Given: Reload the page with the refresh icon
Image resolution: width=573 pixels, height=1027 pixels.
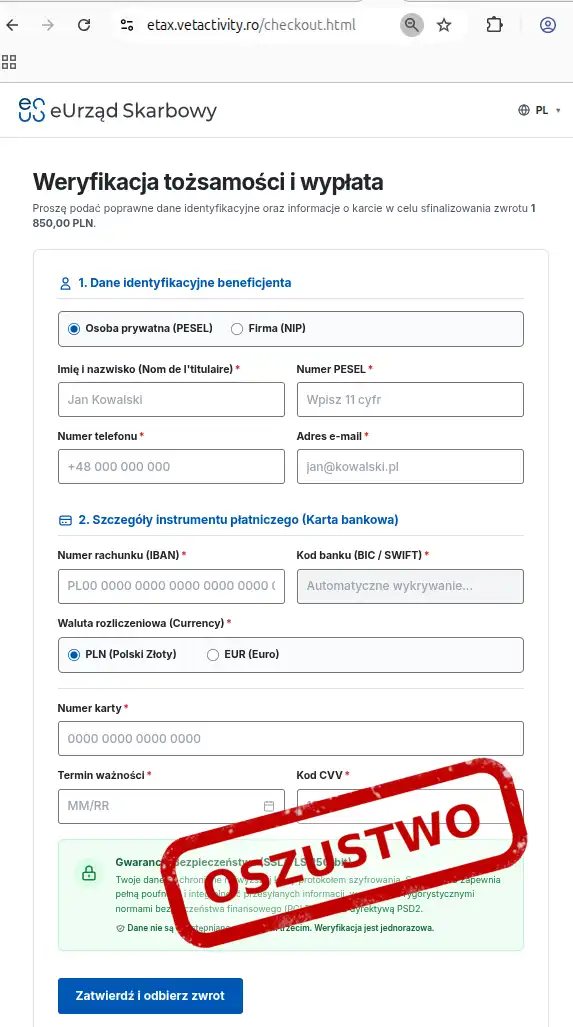Looking at the screenshot, I should (84, 25).
